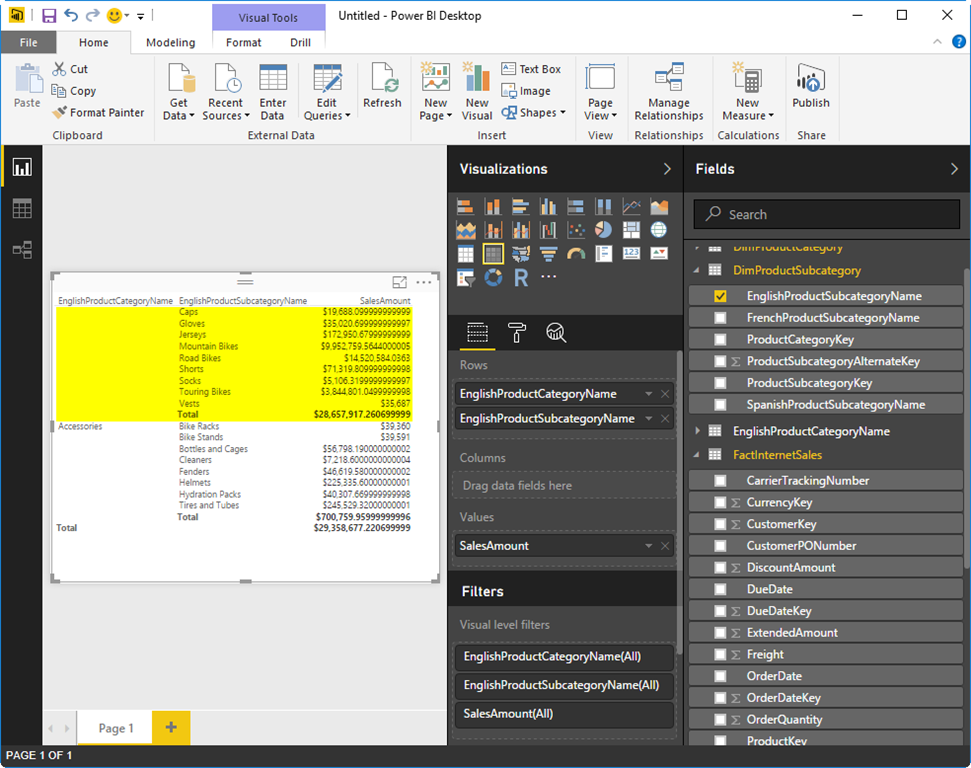Click the Publish icon in ribbon
The height and width of the screenshot is (768, 971).
[811, 87]
